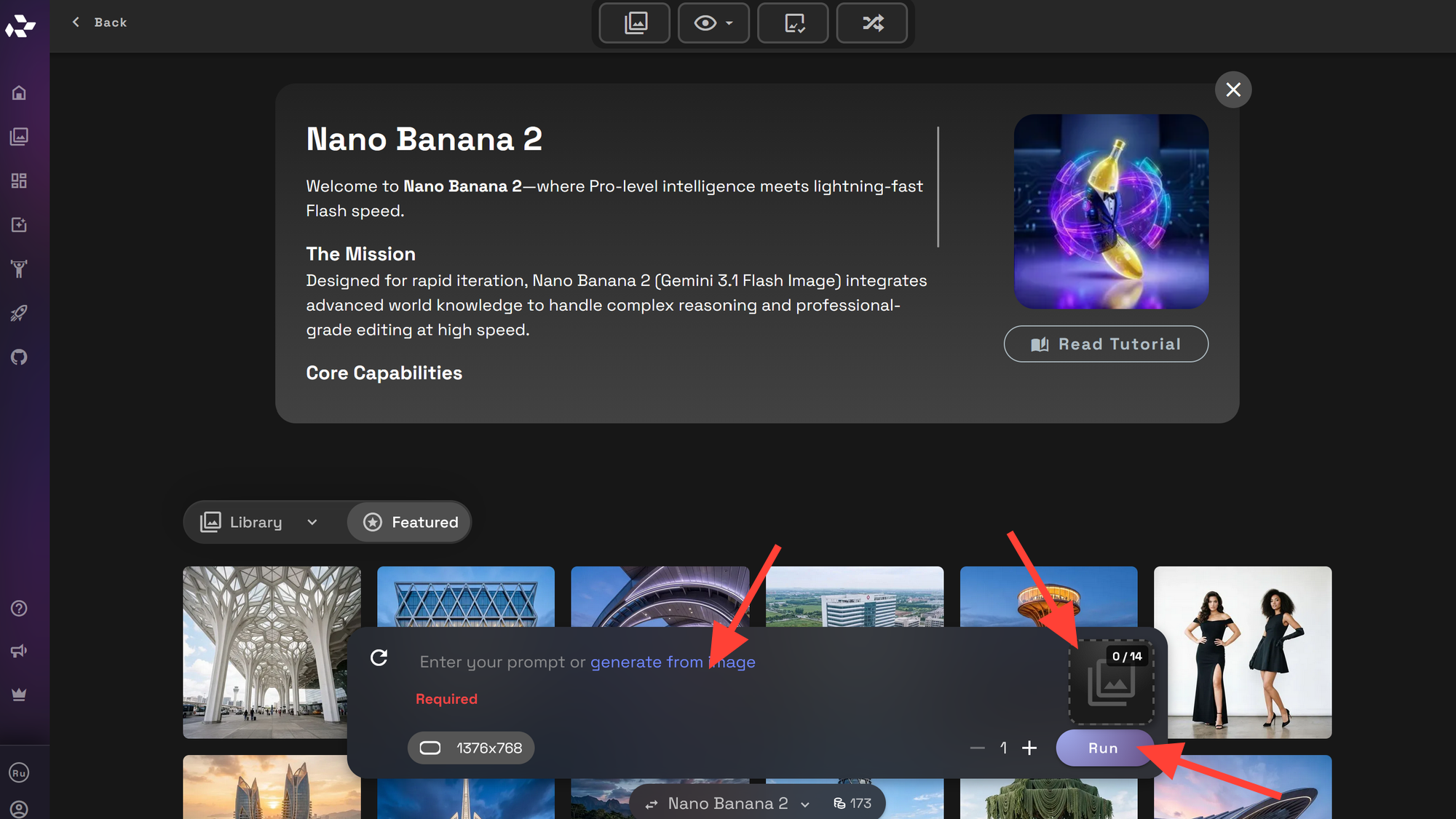Click the Run button
This screenshot has width=1456, height=819.
click(1102, 748)
